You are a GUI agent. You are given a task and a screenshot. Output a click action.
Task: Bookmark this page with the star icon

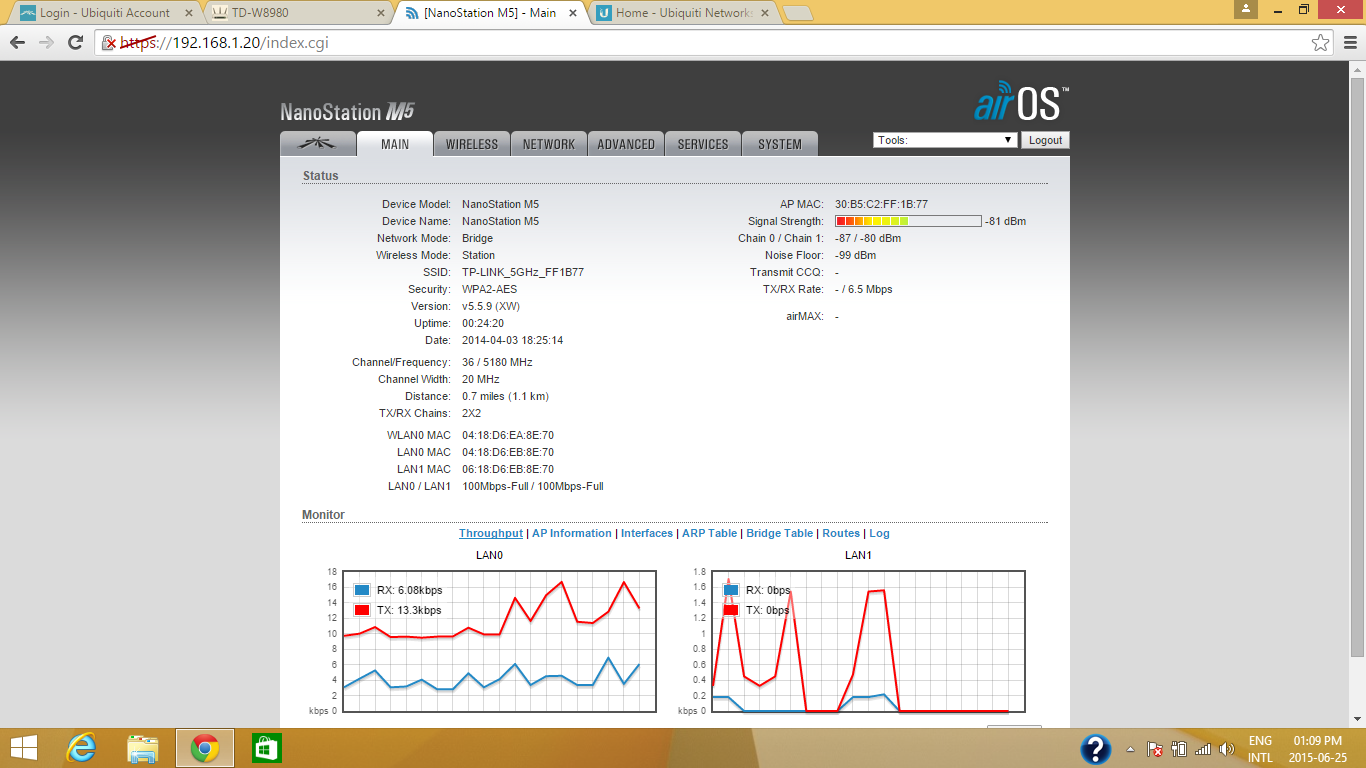[1321, 43]
